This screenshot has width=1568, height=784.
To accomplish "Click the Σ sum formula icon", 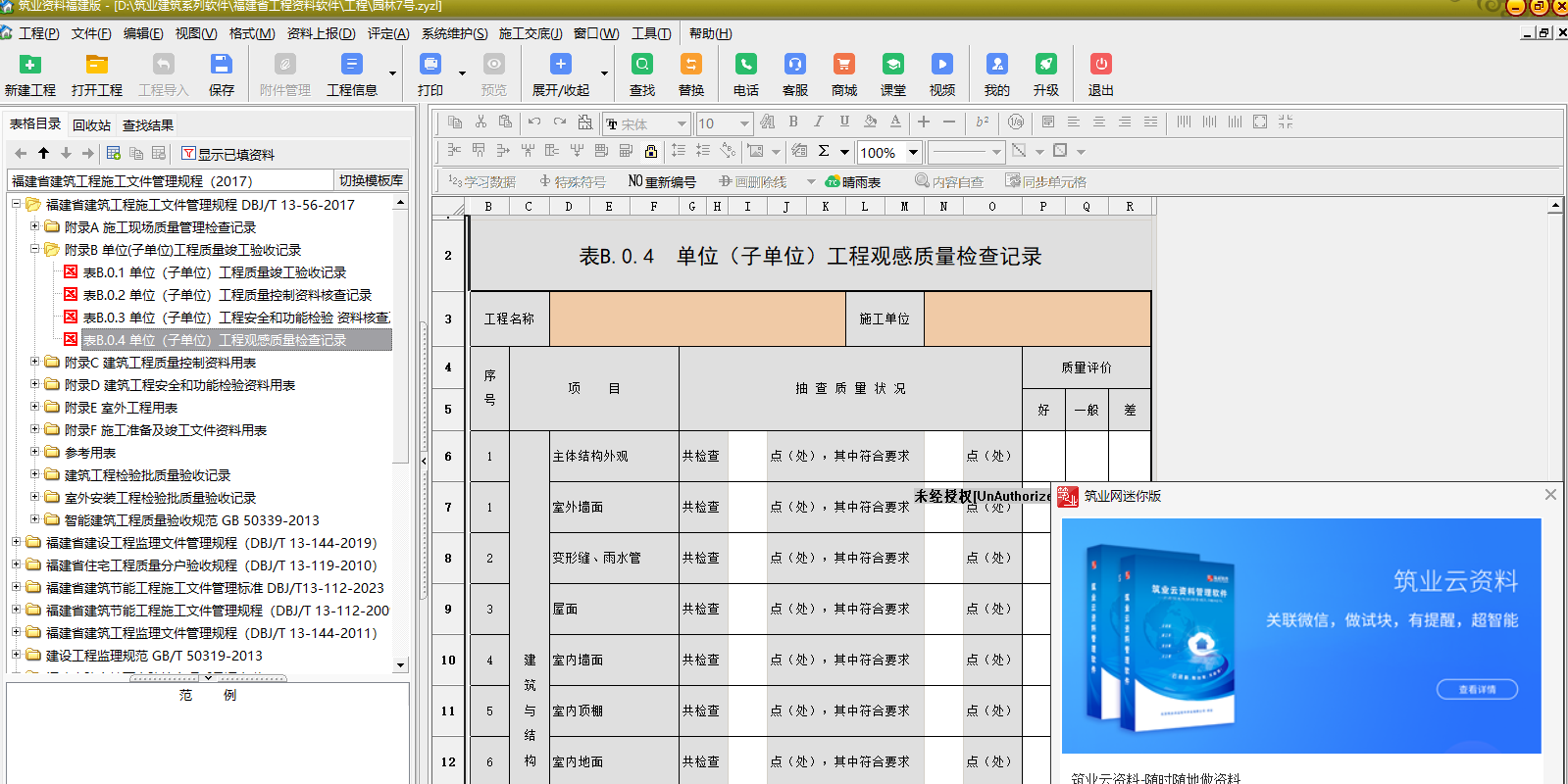I will (x=824, y=151).
